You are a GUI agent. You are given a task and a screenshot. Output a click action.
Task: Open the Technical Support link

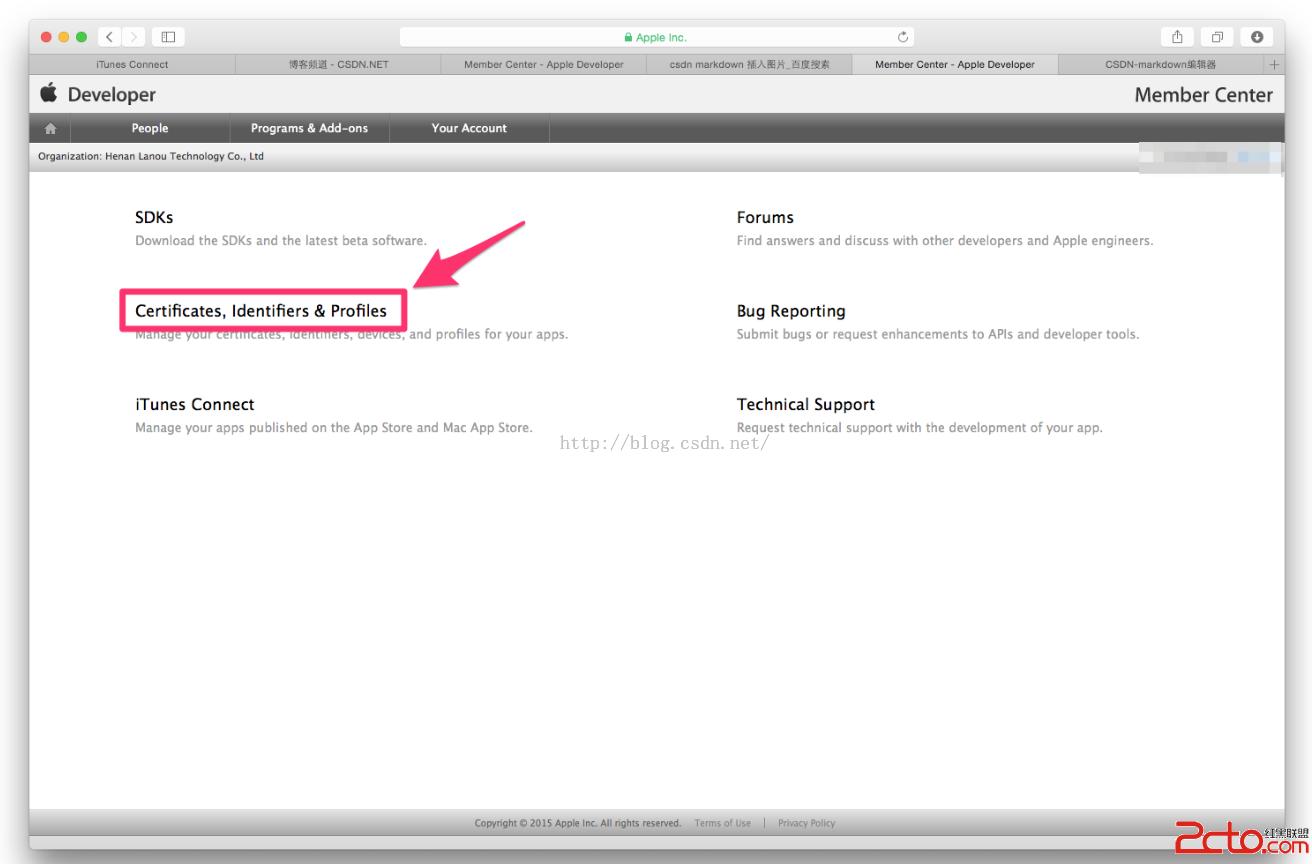pyautogui.click(x=806, y=404)
